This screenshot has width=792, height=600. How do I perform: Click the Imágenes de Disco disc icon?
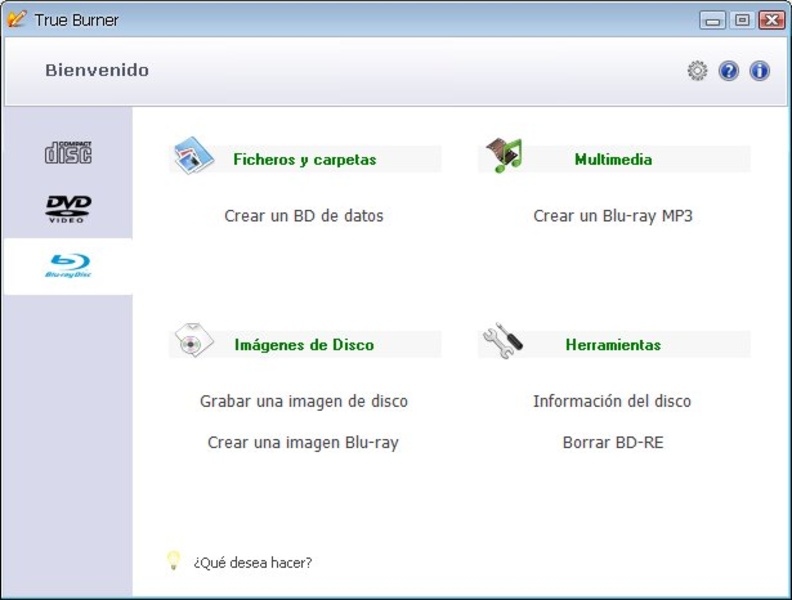tap(194, 340)
